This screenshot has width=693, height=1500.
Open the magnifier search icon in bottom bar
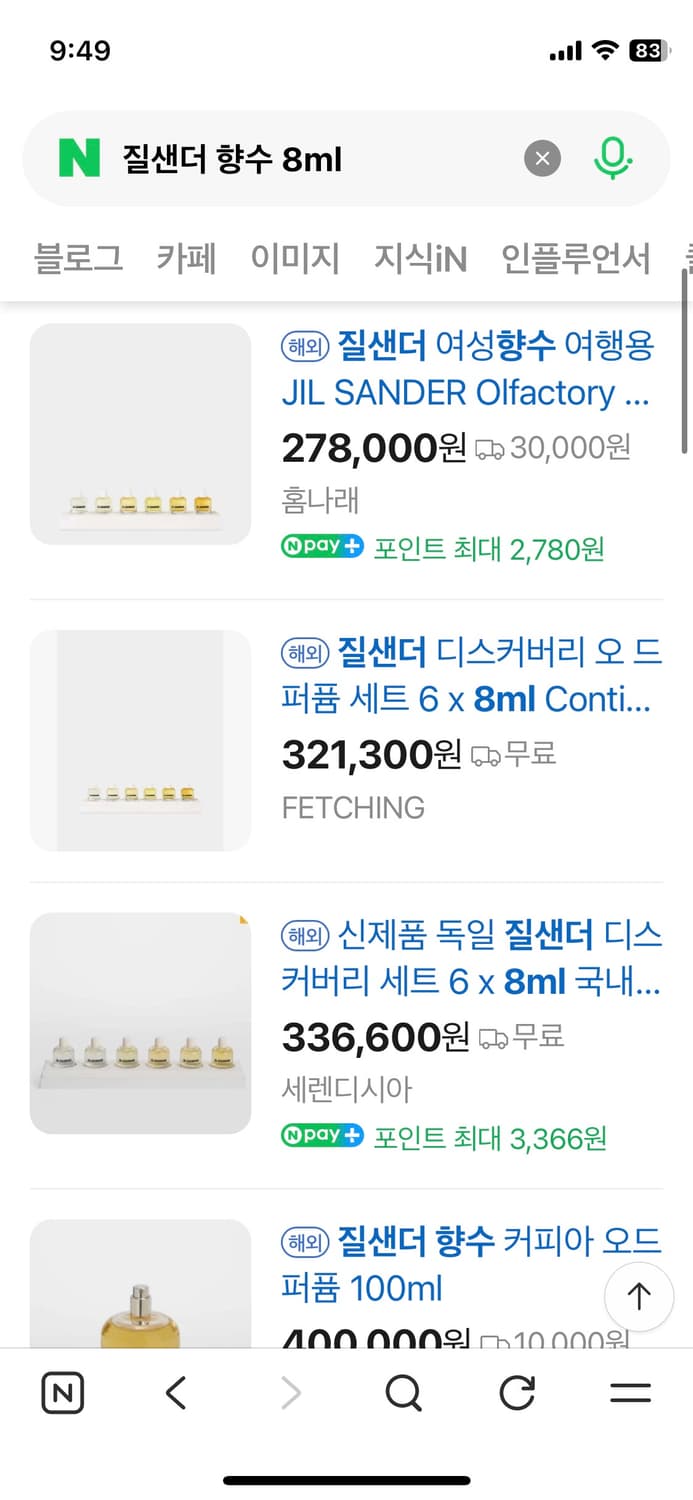402,1392
